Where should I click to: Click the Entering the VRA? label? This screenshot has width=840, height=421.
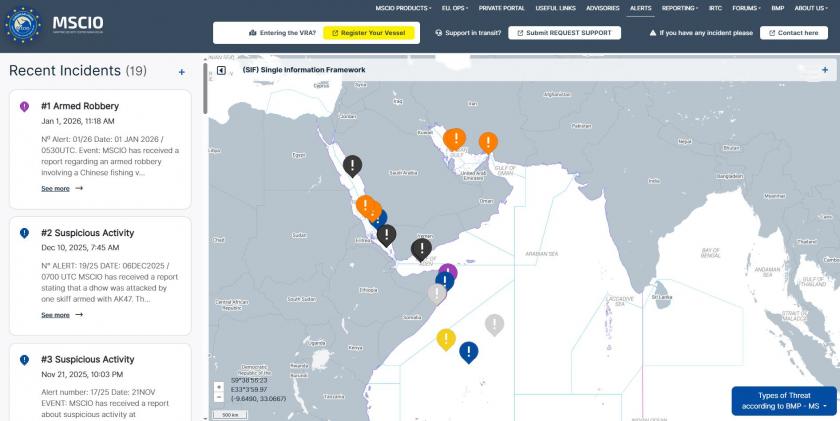click(288, 33)
